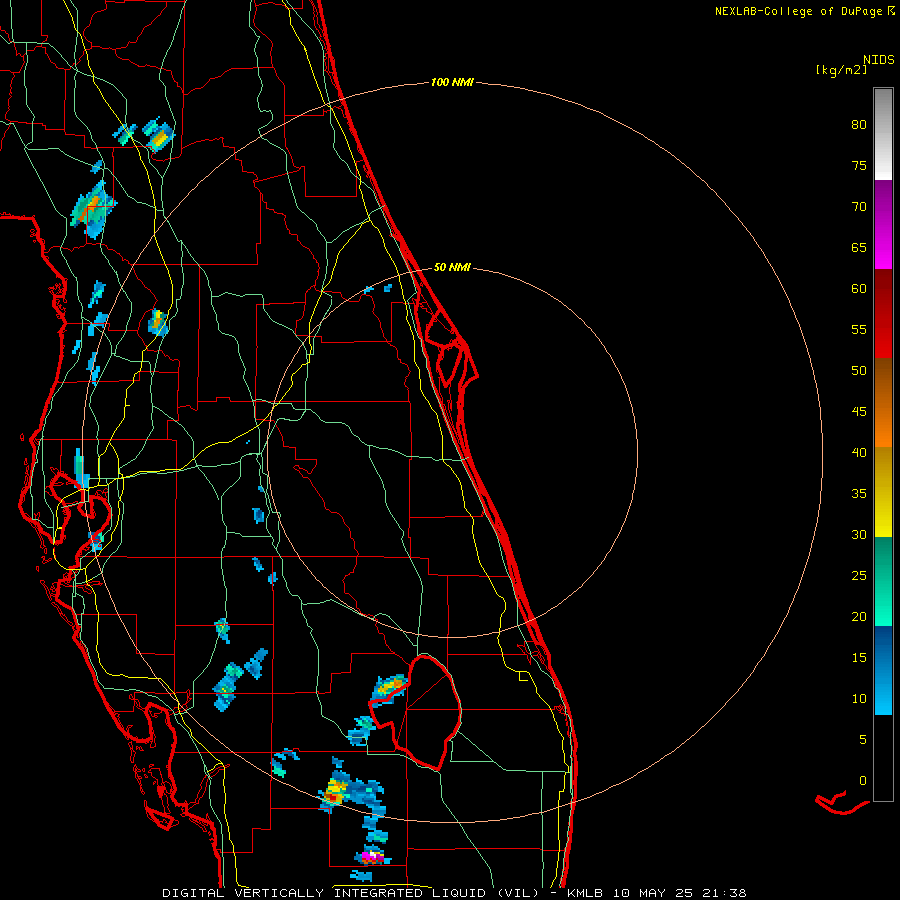Click the scale value 30
900x900 pixels.
859,535
